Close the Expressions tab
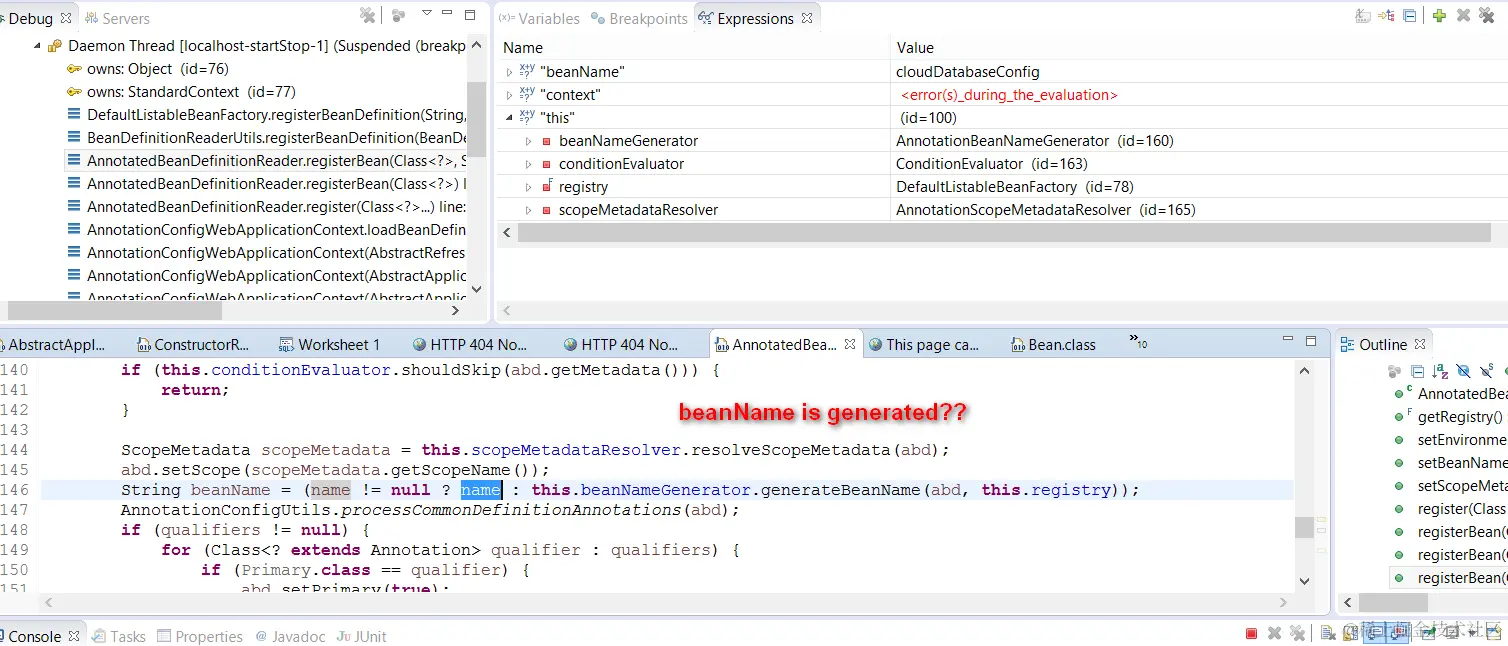1508x646 pixels. [807, 18]
